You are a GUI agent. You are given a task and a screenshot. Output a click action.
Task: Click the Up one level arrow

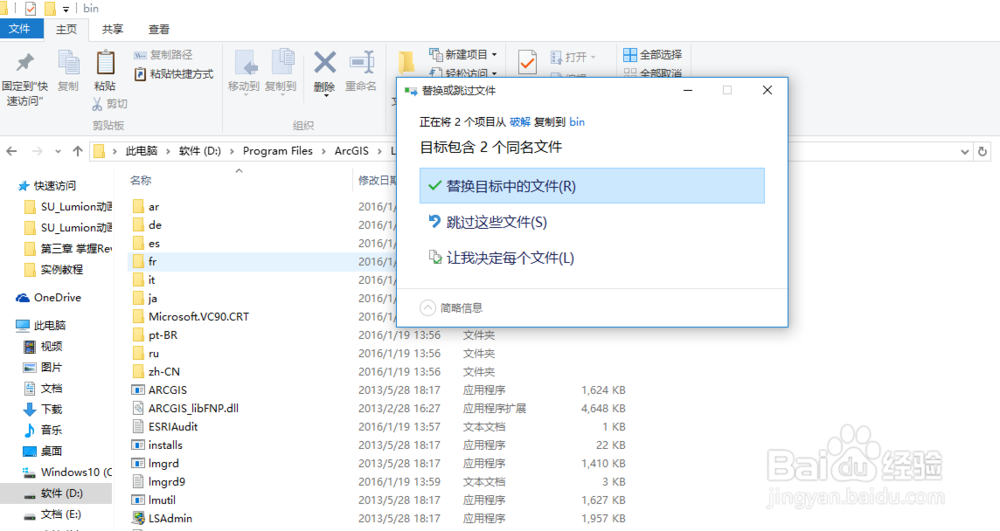point(78,151)
